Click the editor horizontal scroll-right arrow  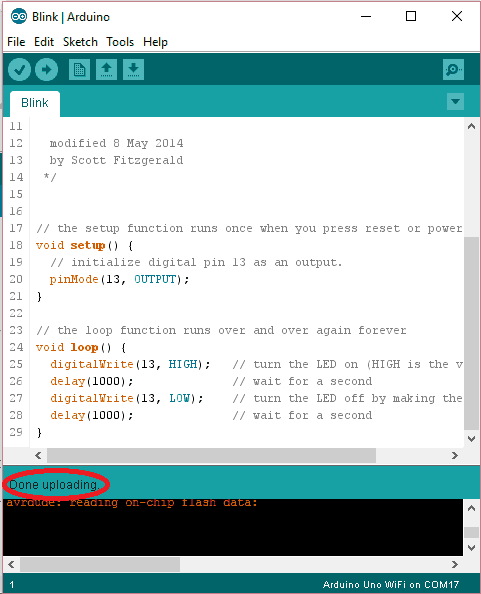tap(454, 455)
